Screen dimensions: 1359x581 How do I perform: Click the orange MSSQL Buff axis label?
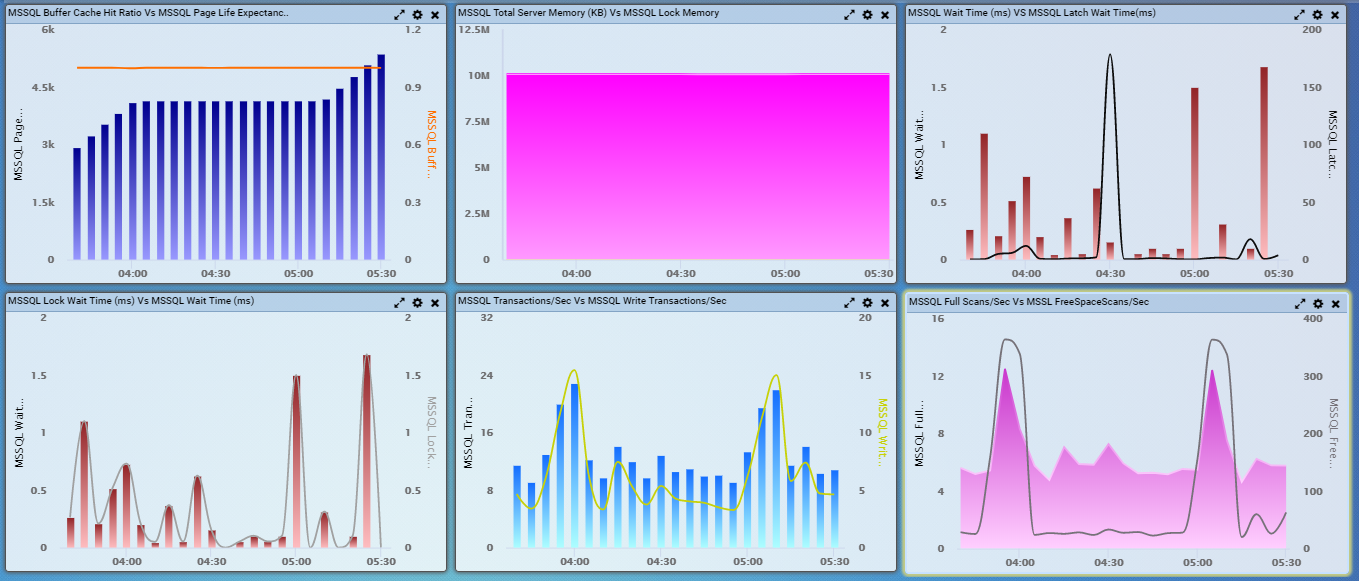[432, 144]
